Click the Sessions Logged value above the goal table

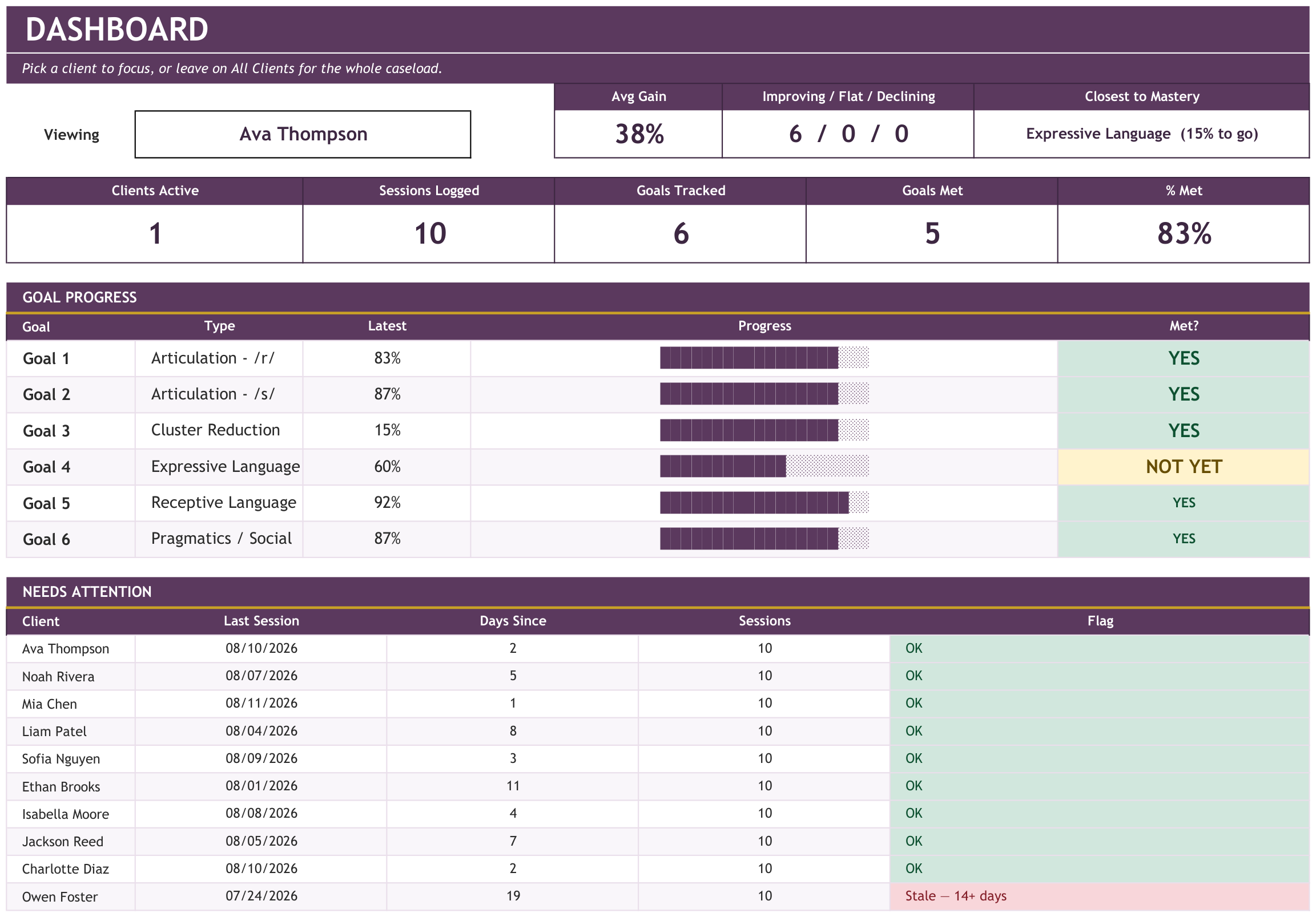click(429, 234)
